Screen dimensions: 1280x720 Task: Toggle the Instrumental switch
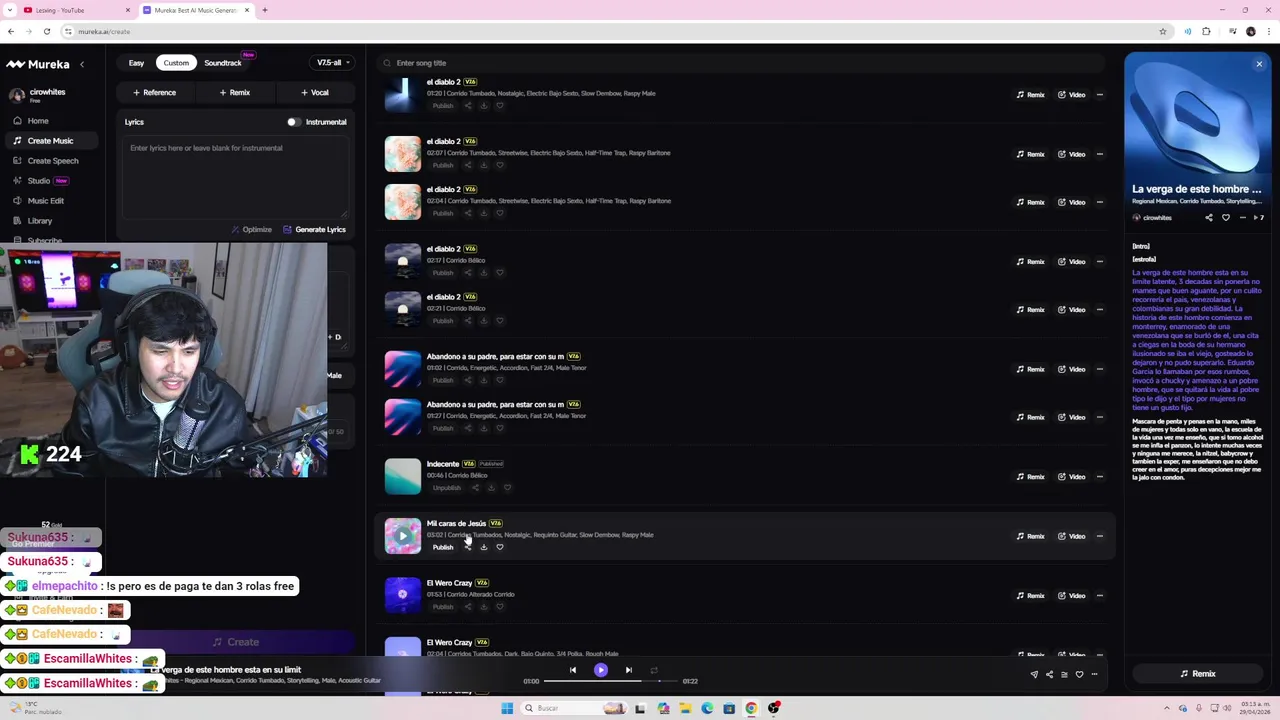pyautogui.click(x=293, y=122)
